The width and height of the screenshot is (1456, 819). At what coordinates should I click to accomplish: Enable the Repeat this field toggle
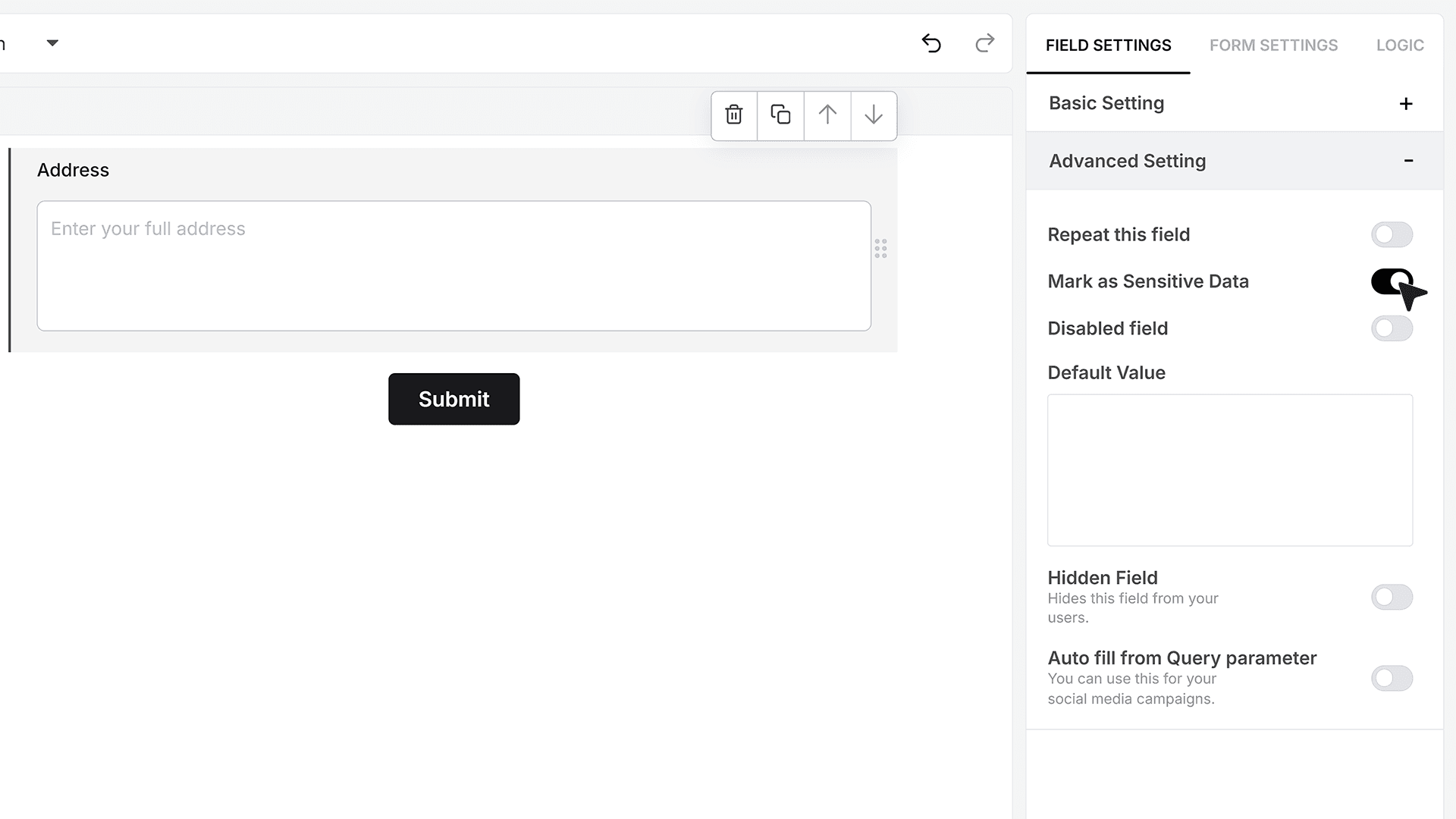tap(1392, 234)
